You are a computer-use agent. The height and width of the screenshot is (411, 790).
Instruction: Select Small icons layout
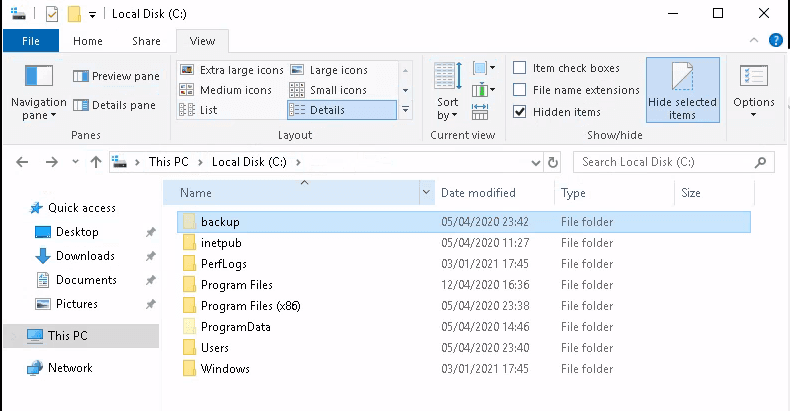pyautogui.click(x=328, y=90)
